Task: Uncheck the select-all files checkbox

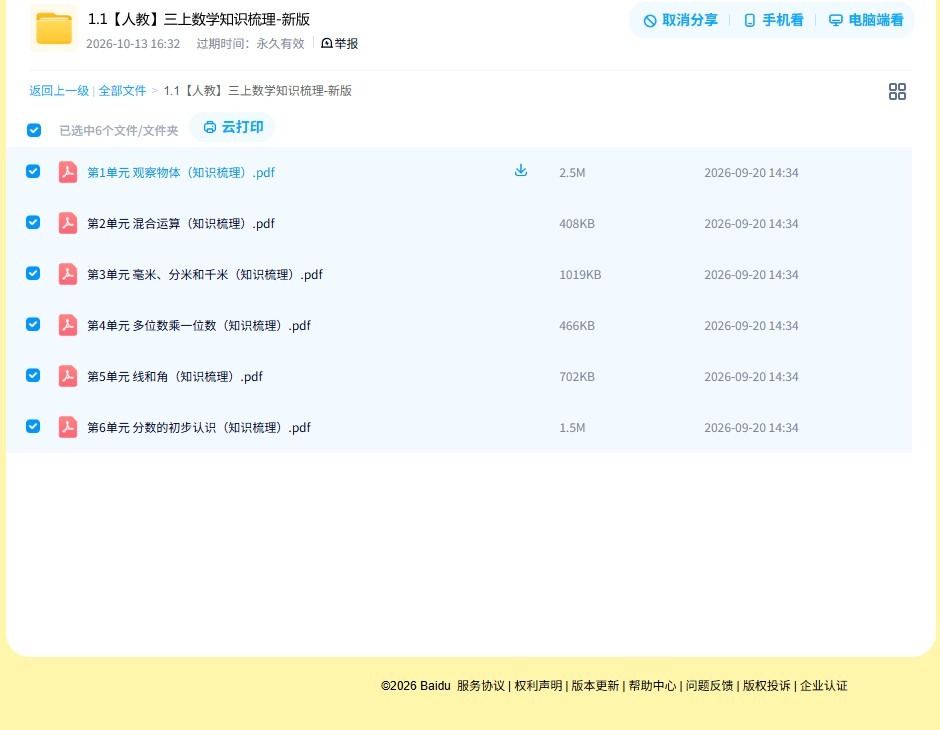Action: (x=34, y=130)
